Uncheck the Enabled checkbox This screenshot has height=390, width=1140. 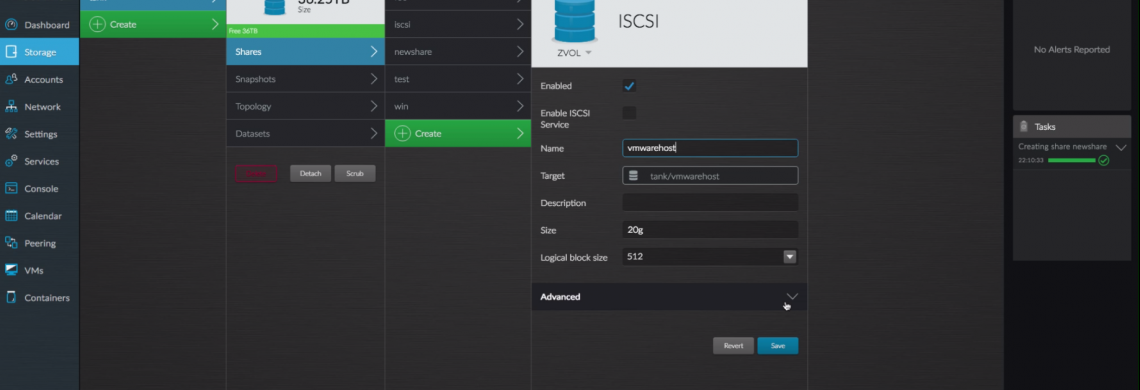pyautogui.click(x=630, y=86)
